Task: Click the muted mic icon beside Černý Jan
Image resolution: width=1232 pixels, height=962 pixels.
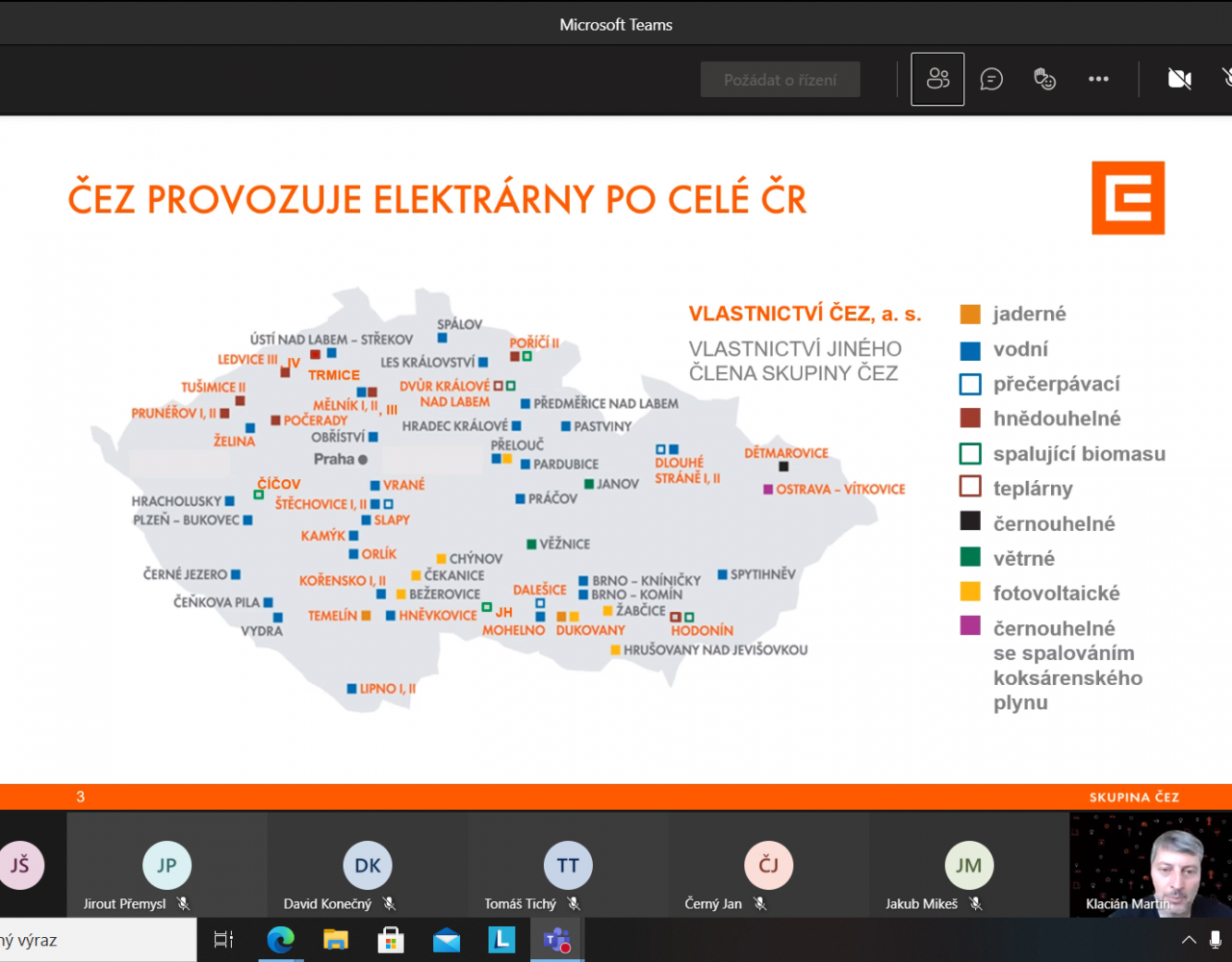Action: point(759,904)
